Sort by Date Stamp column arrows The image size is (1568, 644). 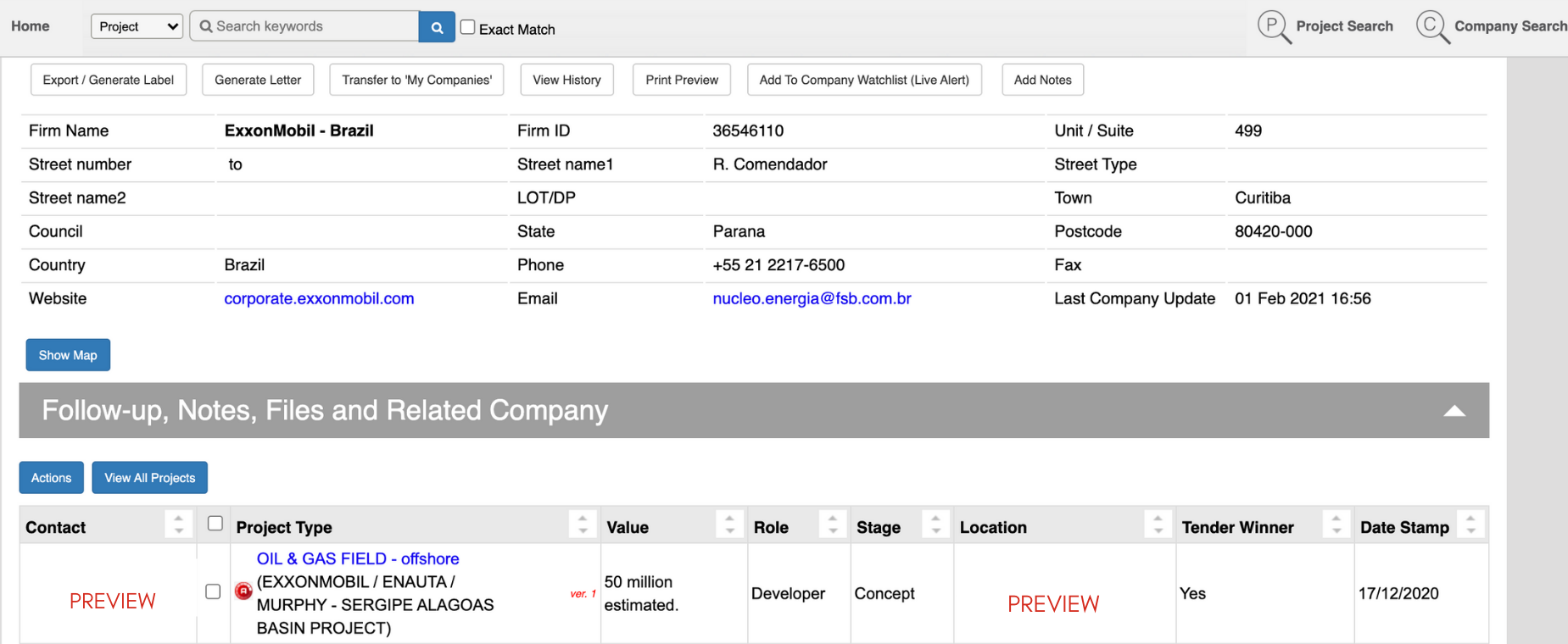point(1471,525)
